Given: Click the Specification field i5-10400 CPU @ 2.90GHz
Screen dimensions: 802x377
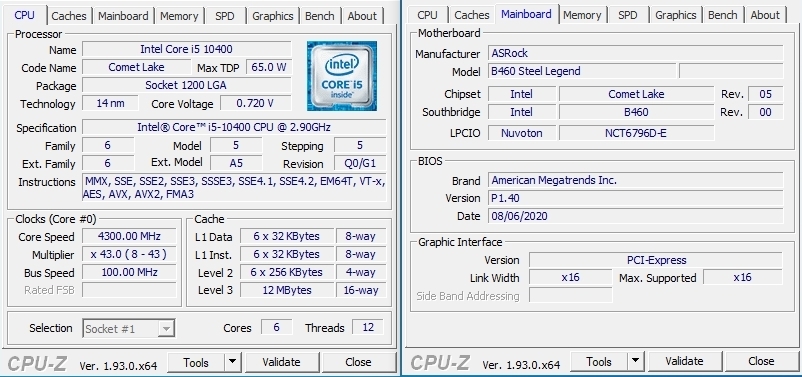Looking at the screenshot, I should click(234, 127).
